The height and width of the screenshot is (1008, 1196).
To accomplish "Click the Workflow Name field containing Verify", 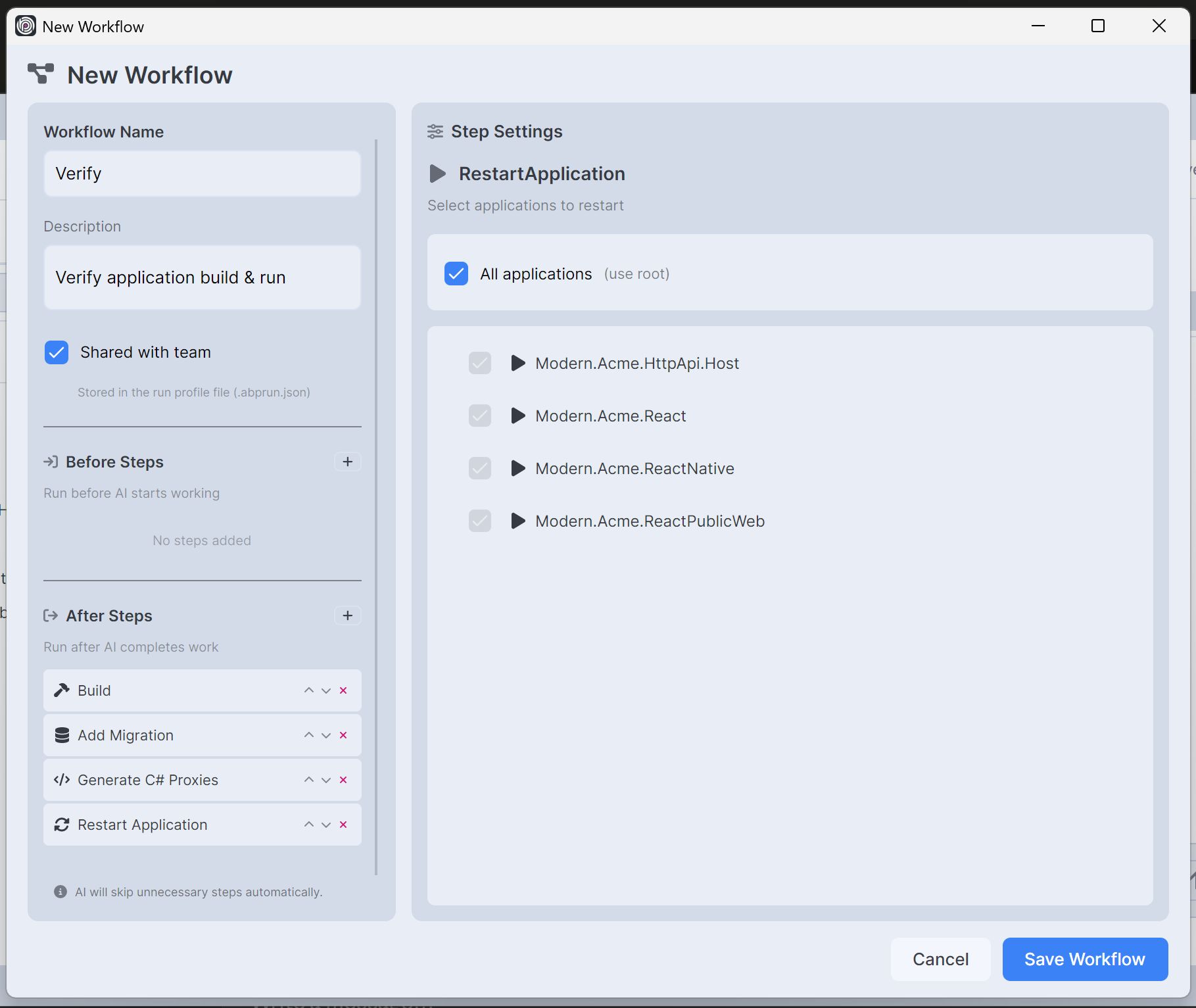I will [203, 174].
